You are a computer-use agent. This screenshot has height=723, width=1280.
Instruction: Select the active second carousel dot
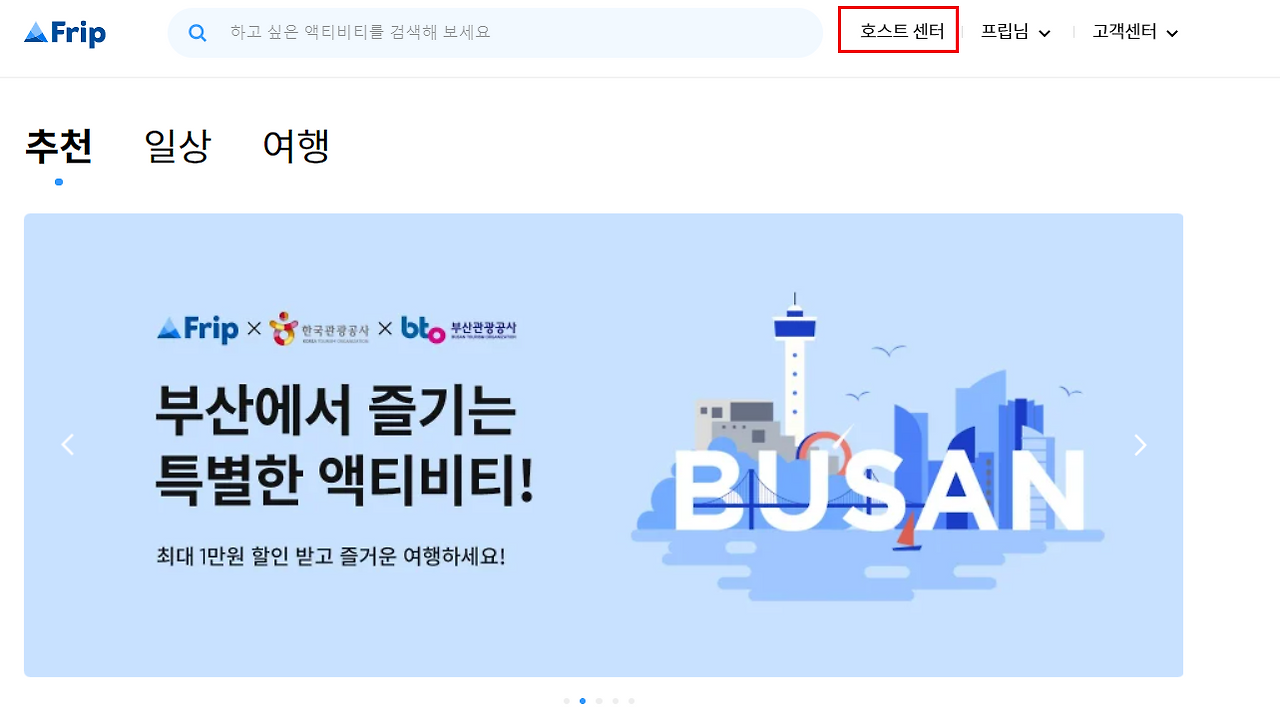click(x=583, y=701)
